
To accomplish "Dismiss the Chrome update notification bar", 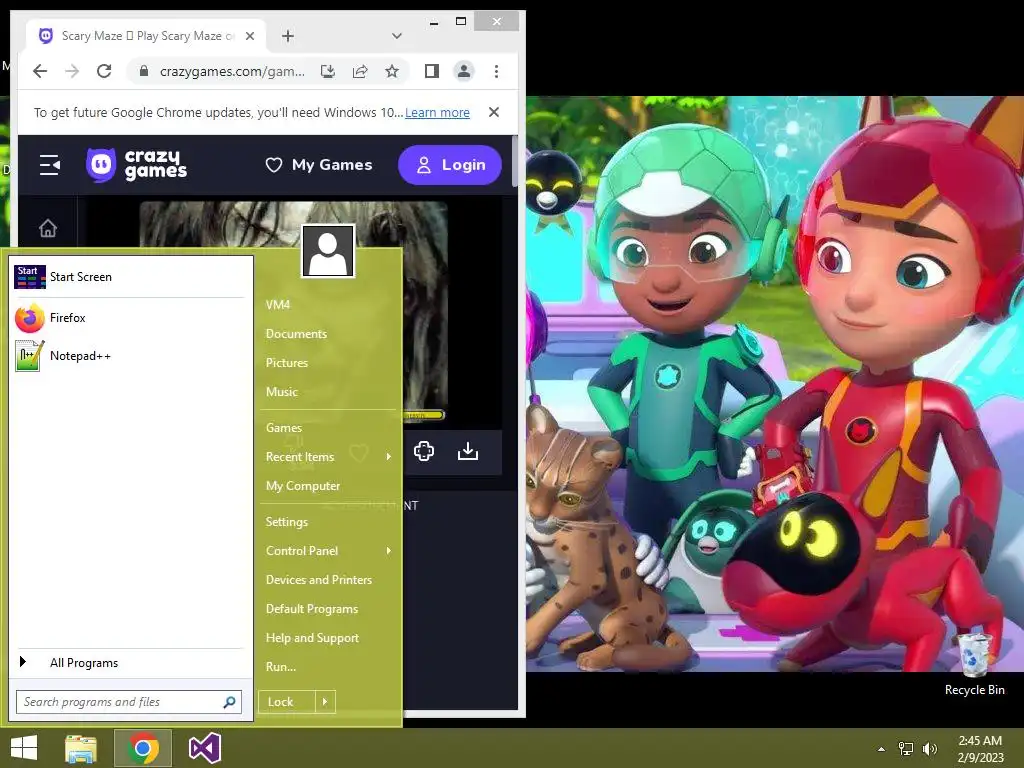I will click(494, 112).
